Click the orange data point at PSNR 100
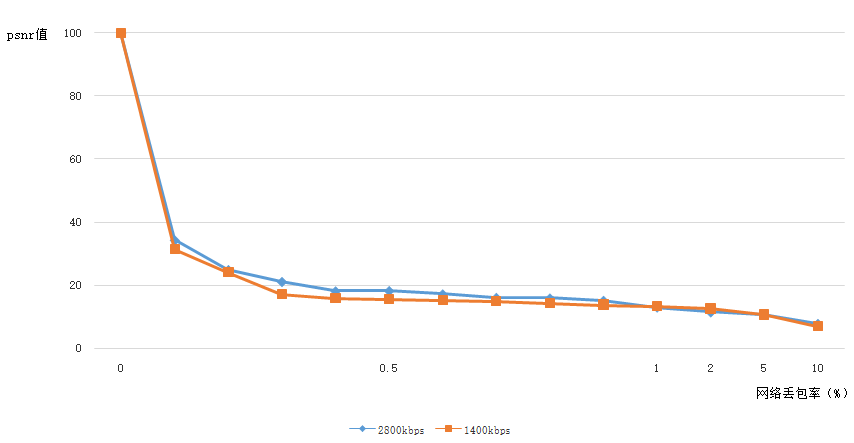Screen dimensions: 854x443 pos(121,33)
